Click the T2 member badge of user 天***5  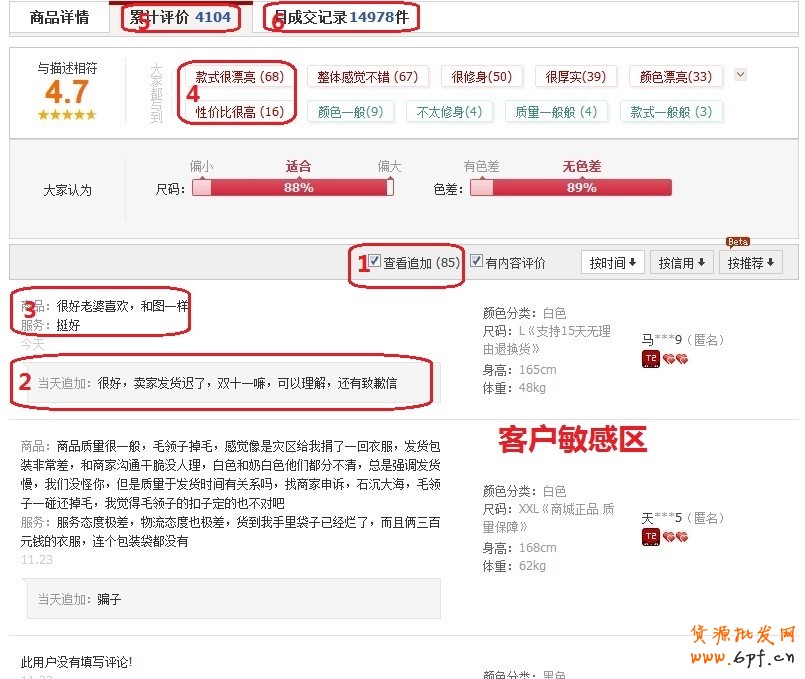pyautogui.click(x=649, y=538)
